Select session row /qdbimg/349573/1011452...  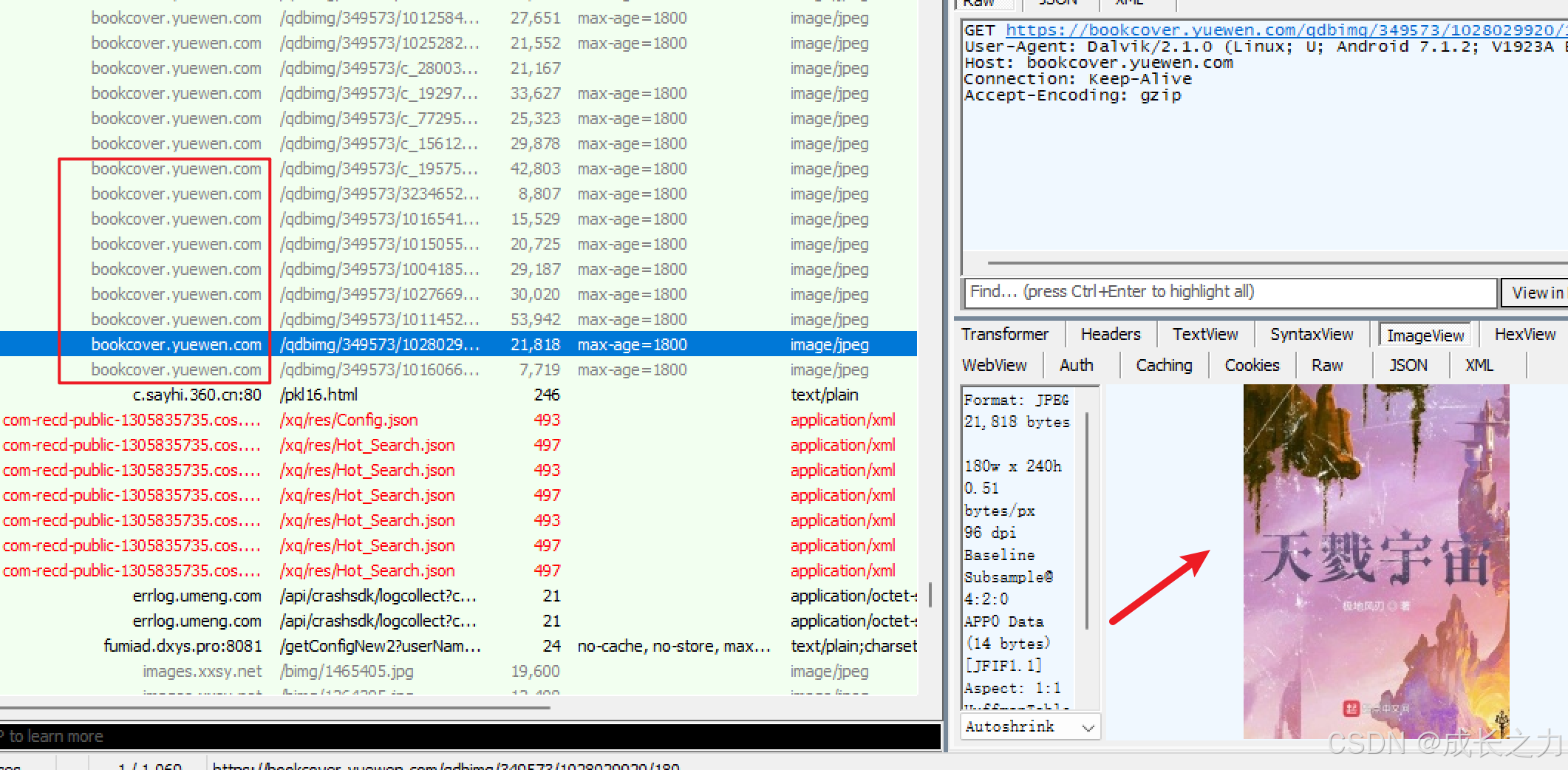pos(458,319)
